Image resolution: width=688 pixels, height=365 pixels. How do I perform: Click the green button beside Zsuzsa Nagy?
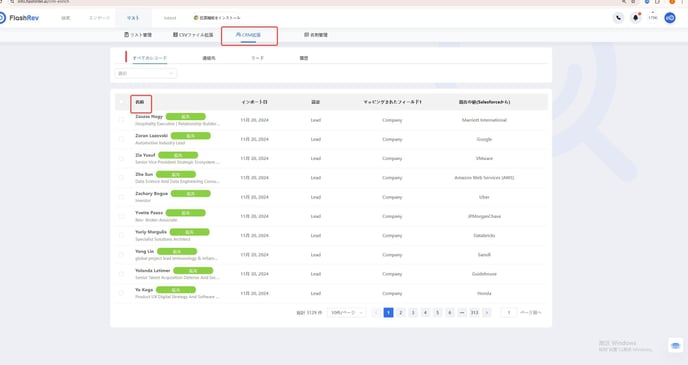[186, 117]
